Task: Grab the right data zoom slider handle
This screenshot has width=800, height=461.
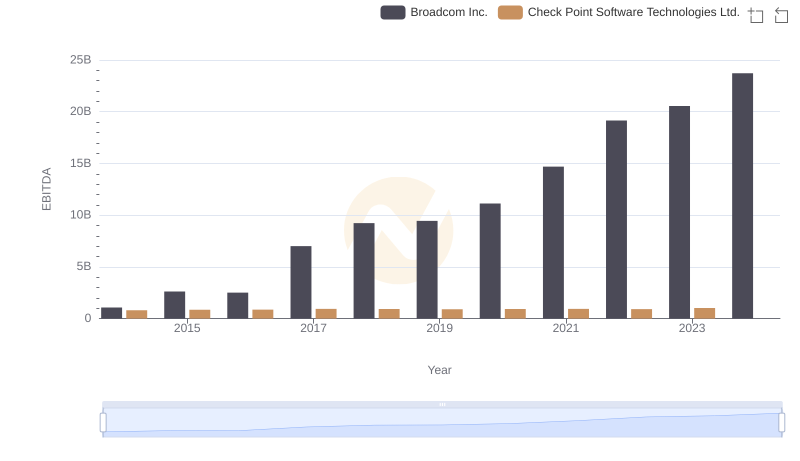Action: pyautogui.click(x=781, y=423)
